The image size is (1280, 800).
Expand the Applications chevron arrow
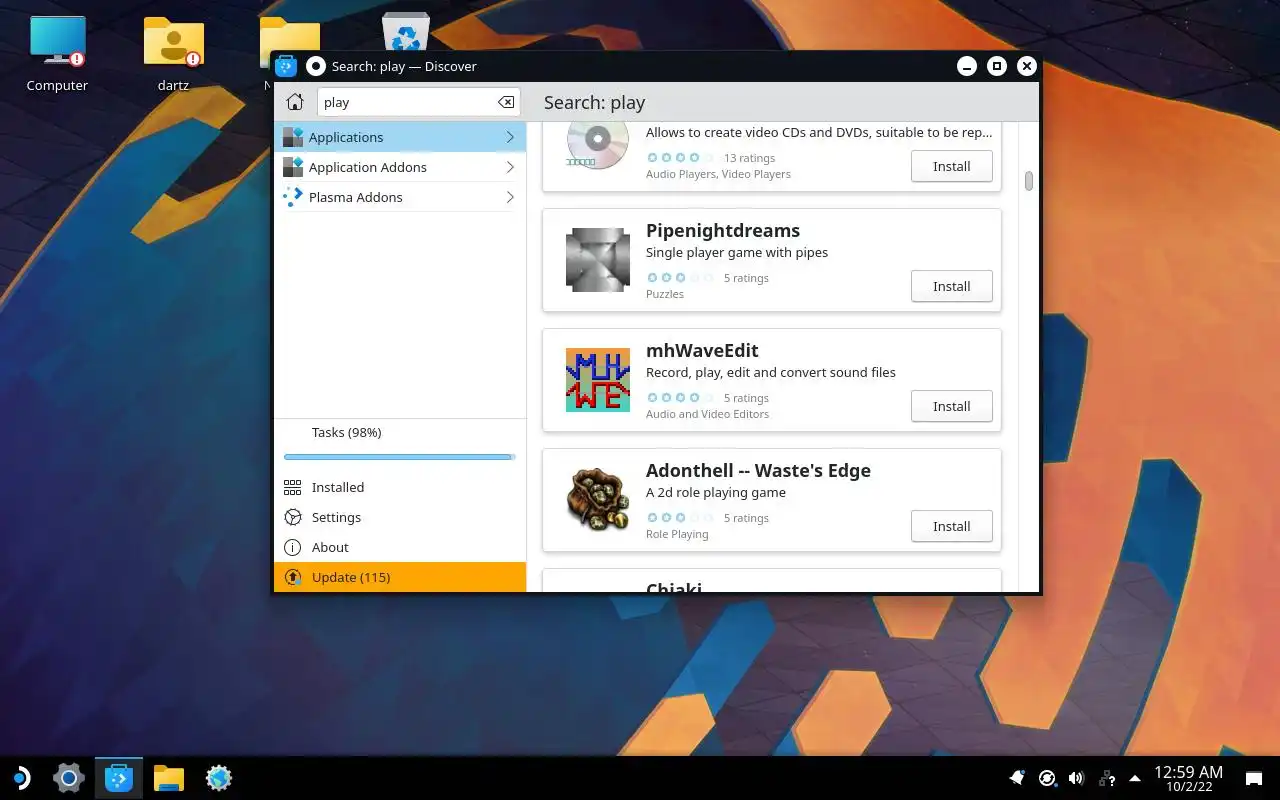[510, 137]
